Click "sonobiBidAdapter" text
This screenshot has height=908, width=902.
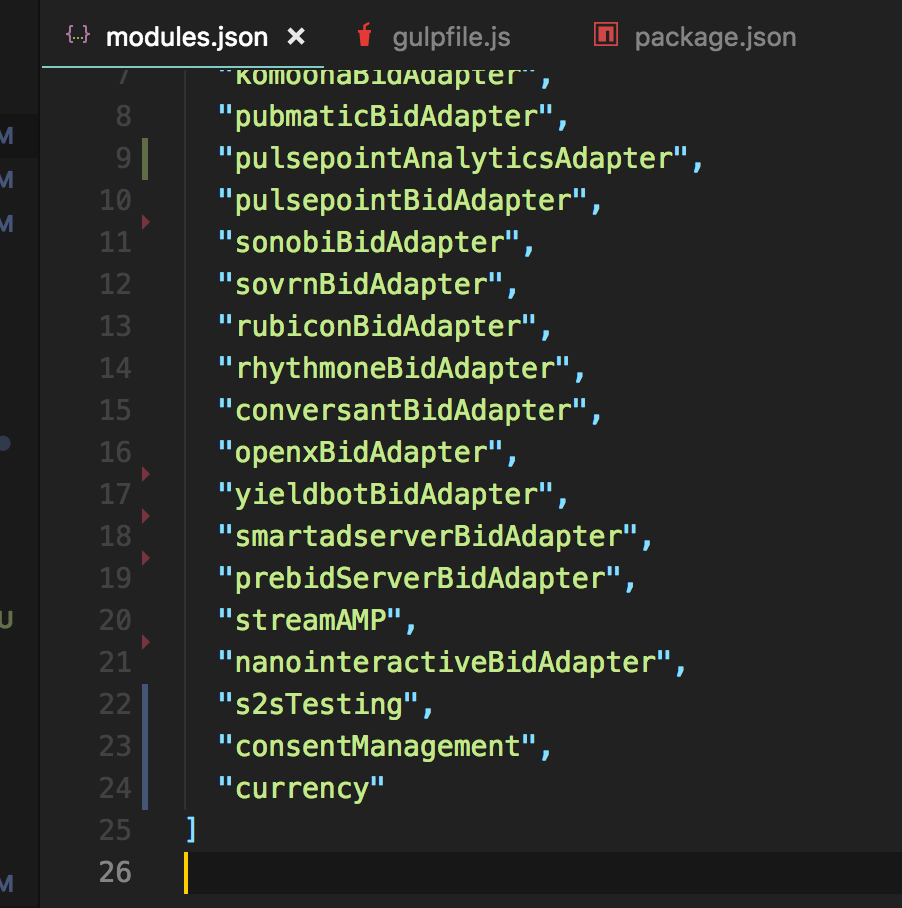(x=369, y=243)
